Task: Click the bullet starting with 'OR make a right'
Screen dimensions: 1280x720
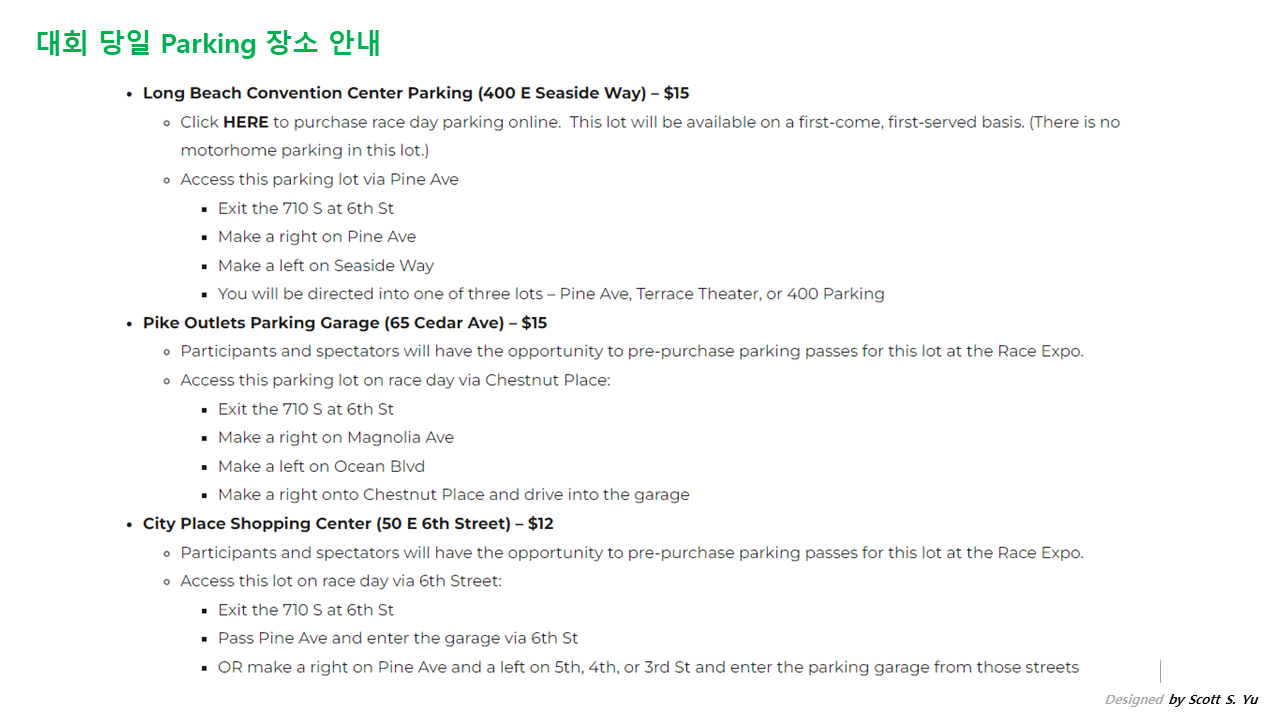Action: pyautogui.click(x=647, y=667)
